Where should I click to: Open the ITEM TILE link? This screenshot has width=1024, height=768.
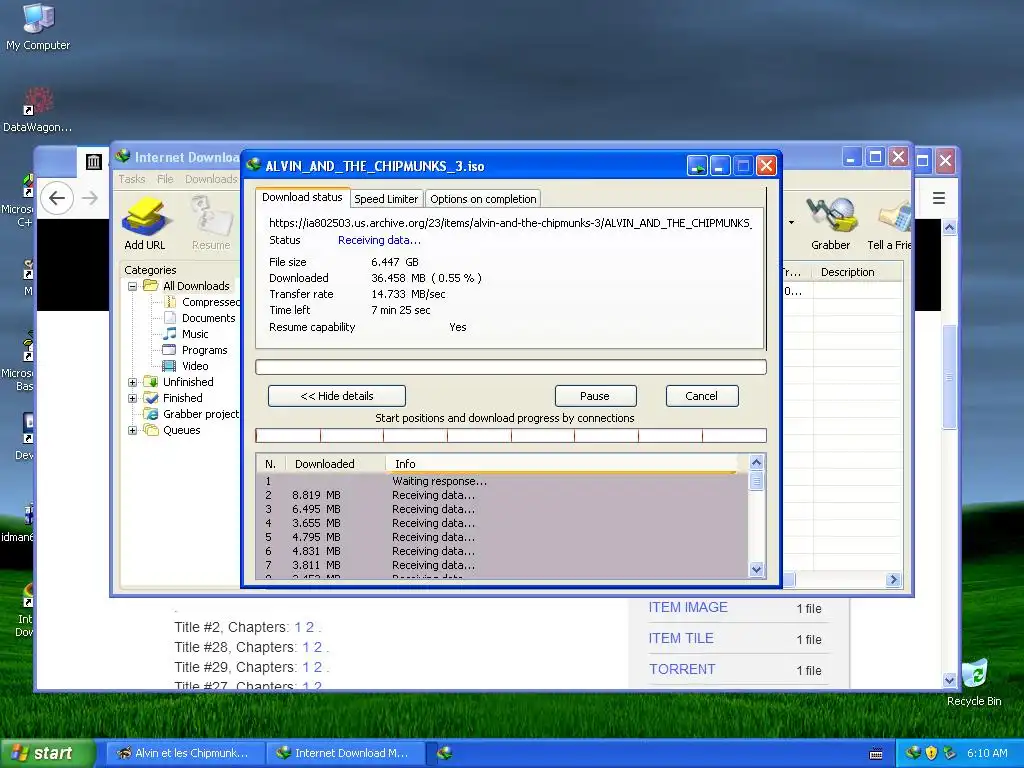[x=680, y=638]
